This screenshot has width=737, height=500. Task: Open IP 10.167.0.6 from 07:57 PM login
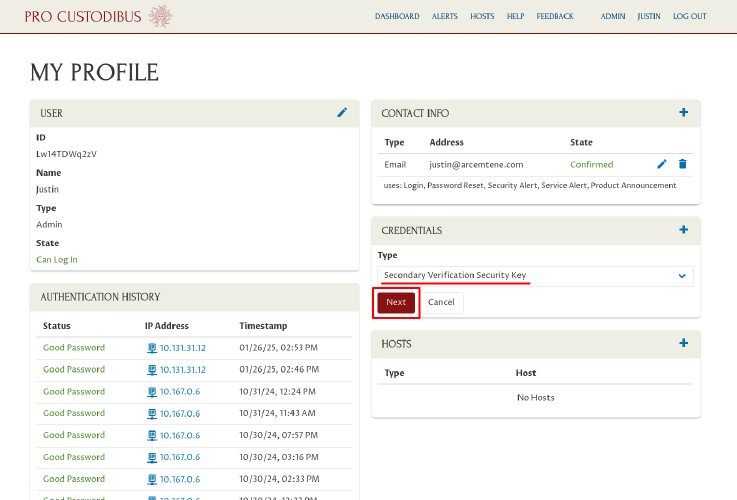(x=180, y=436)
